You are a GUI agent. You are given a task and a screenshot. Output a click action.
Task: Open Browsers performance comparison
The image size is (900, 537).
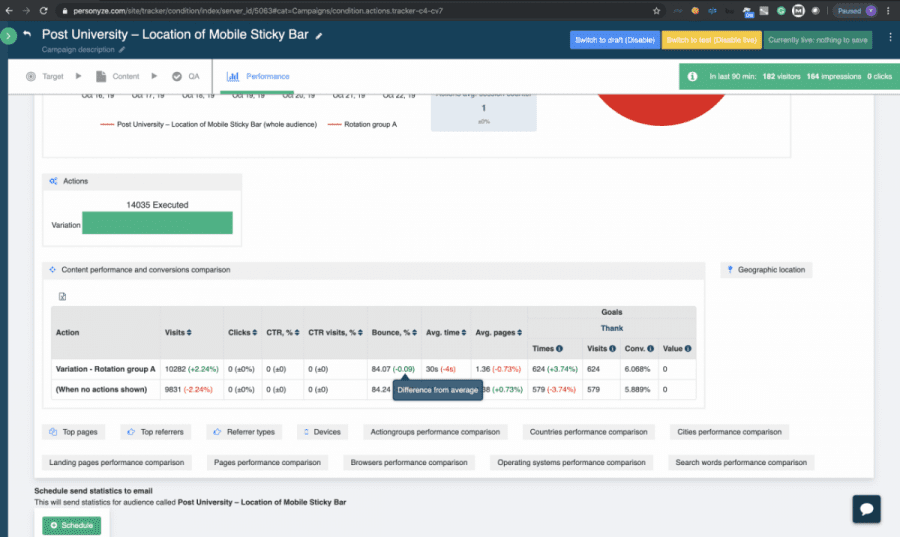pyautogui.click(x=408, y=462)
